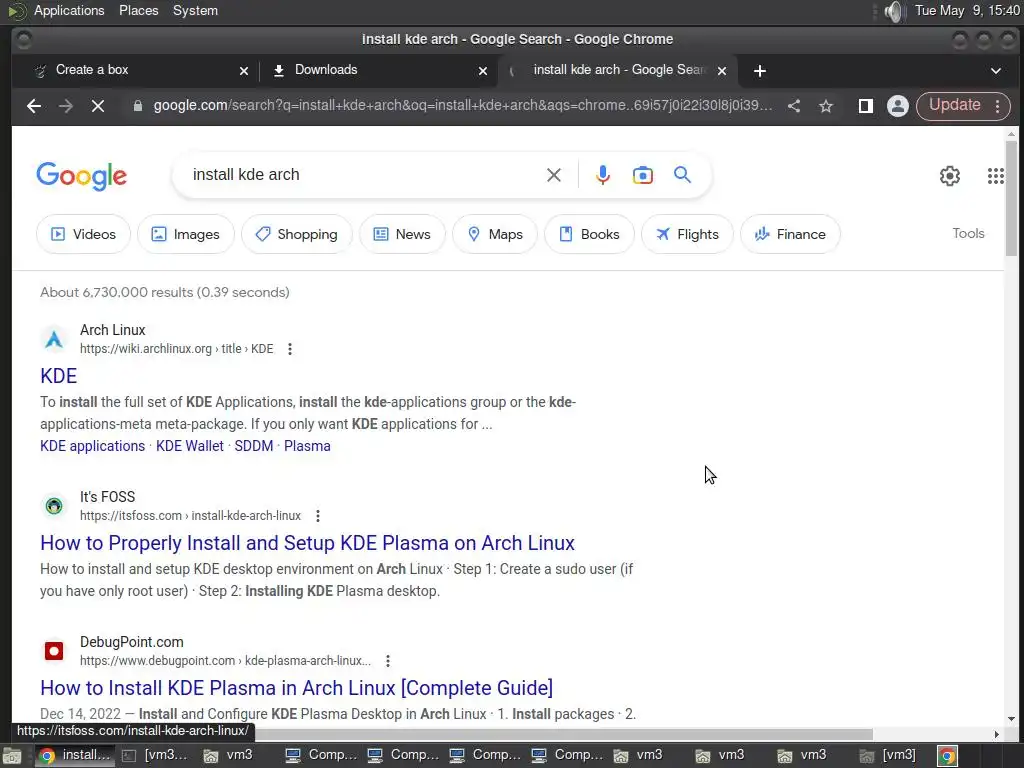Close the install kde arch search tab
This screenshot has width=1024, height=768.
tap(722, 71)
